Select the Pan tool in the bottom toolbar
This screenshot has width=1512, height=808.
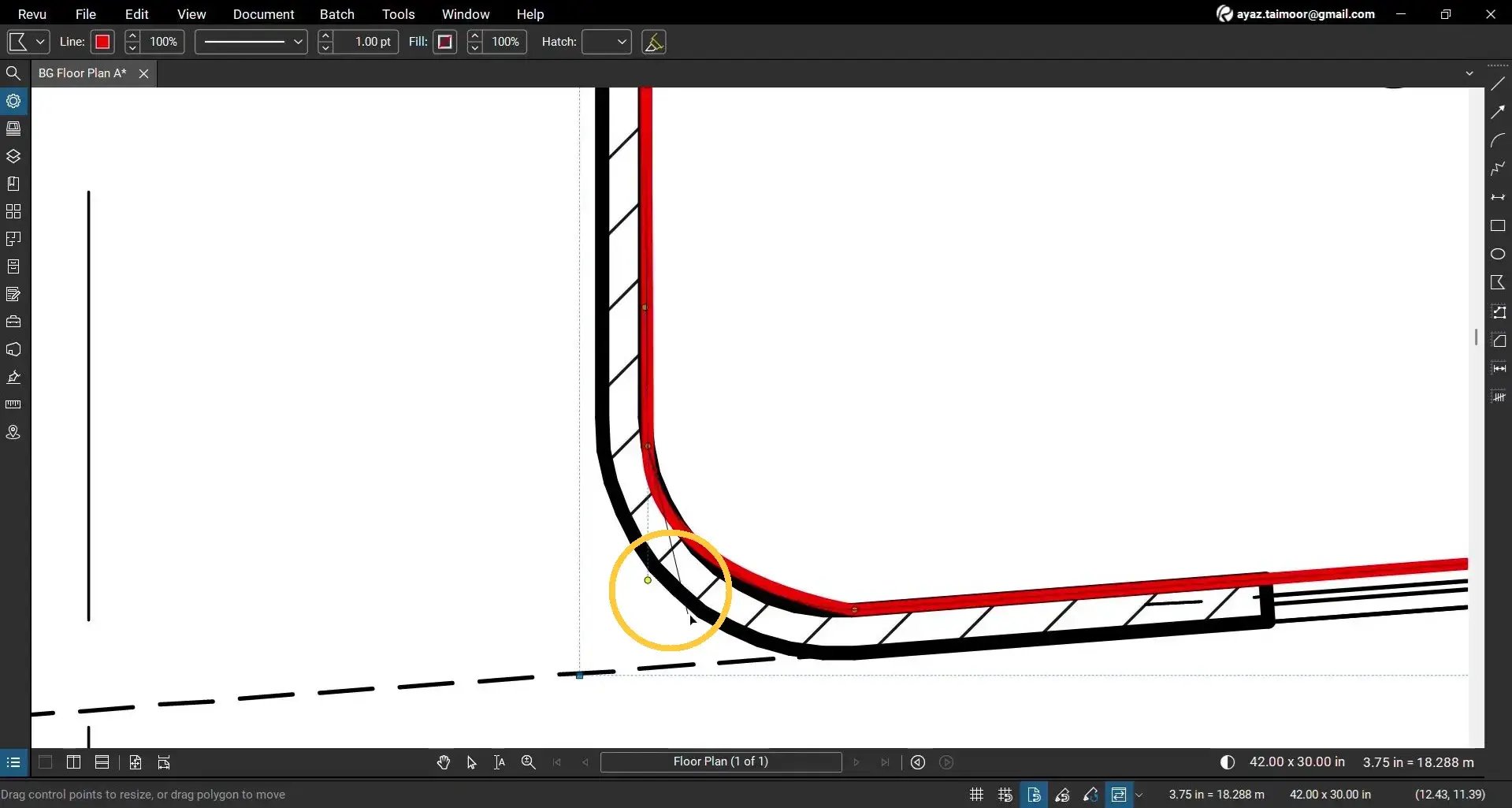[x=444, y=761]
